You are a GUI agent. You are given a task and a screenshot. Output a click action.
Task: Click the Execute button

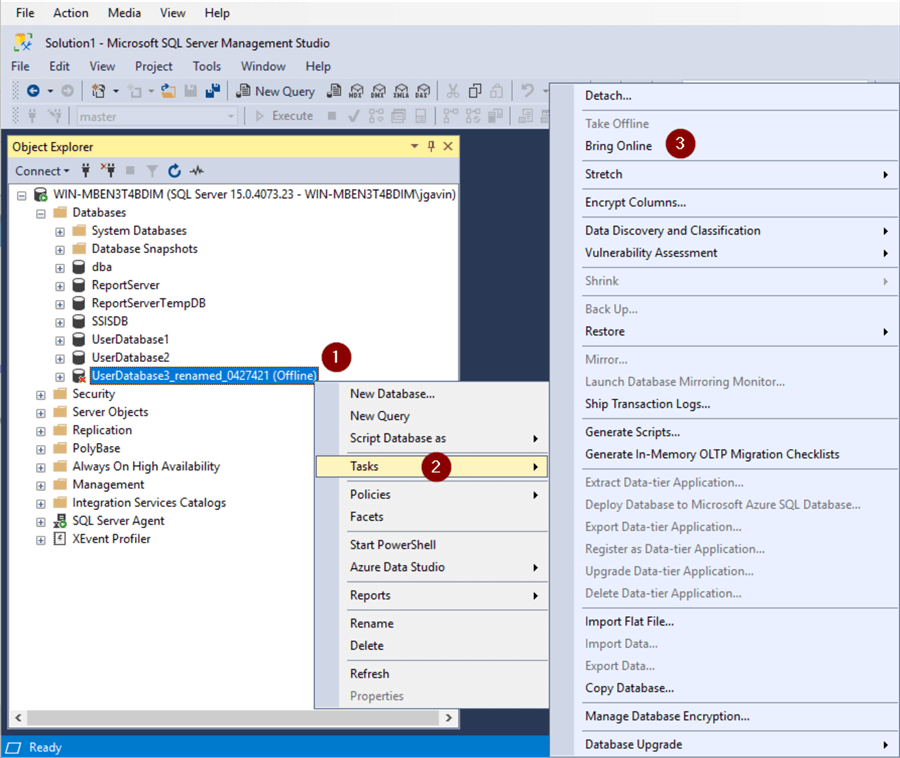coord(287,116)
